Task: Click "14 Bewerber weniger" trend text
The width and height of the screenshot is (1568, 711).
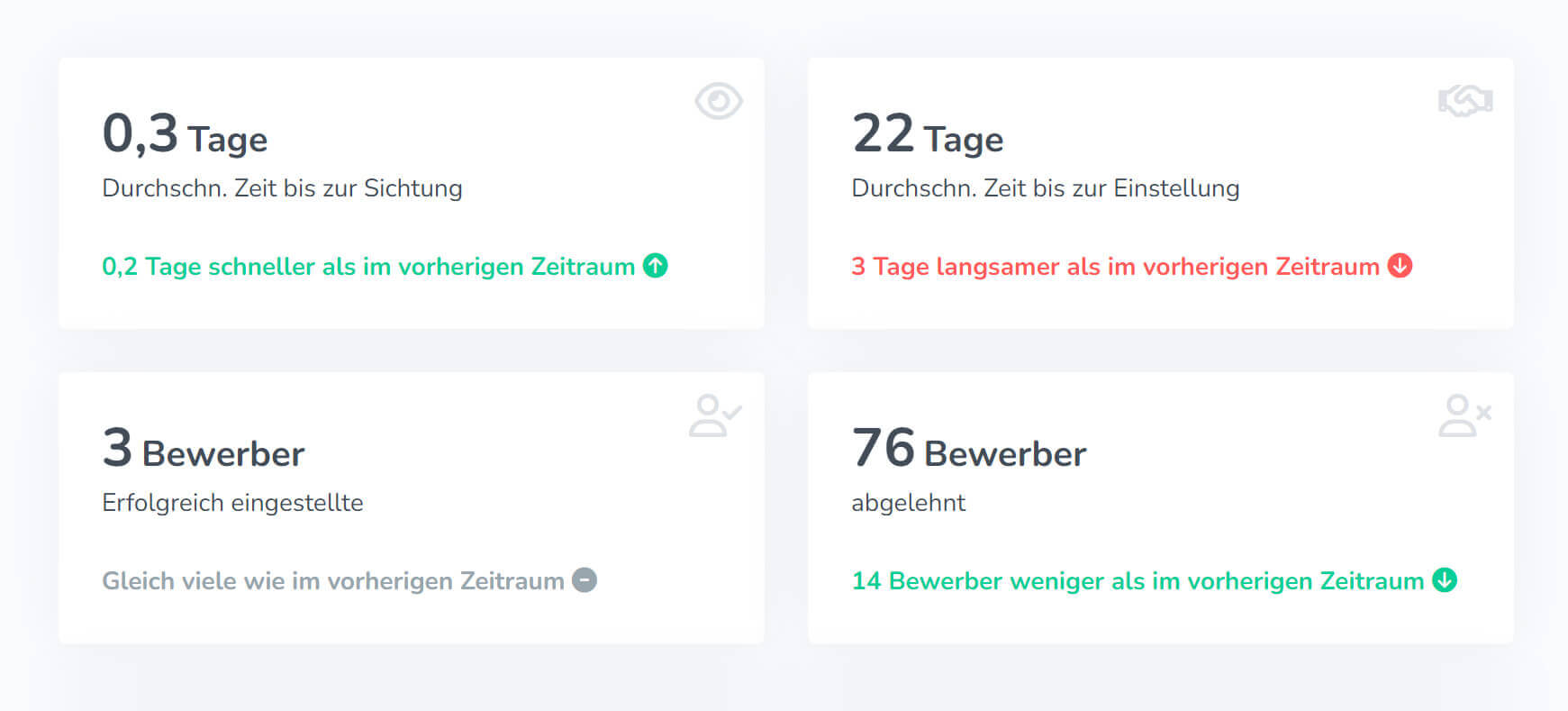Action: (1137, 581)
